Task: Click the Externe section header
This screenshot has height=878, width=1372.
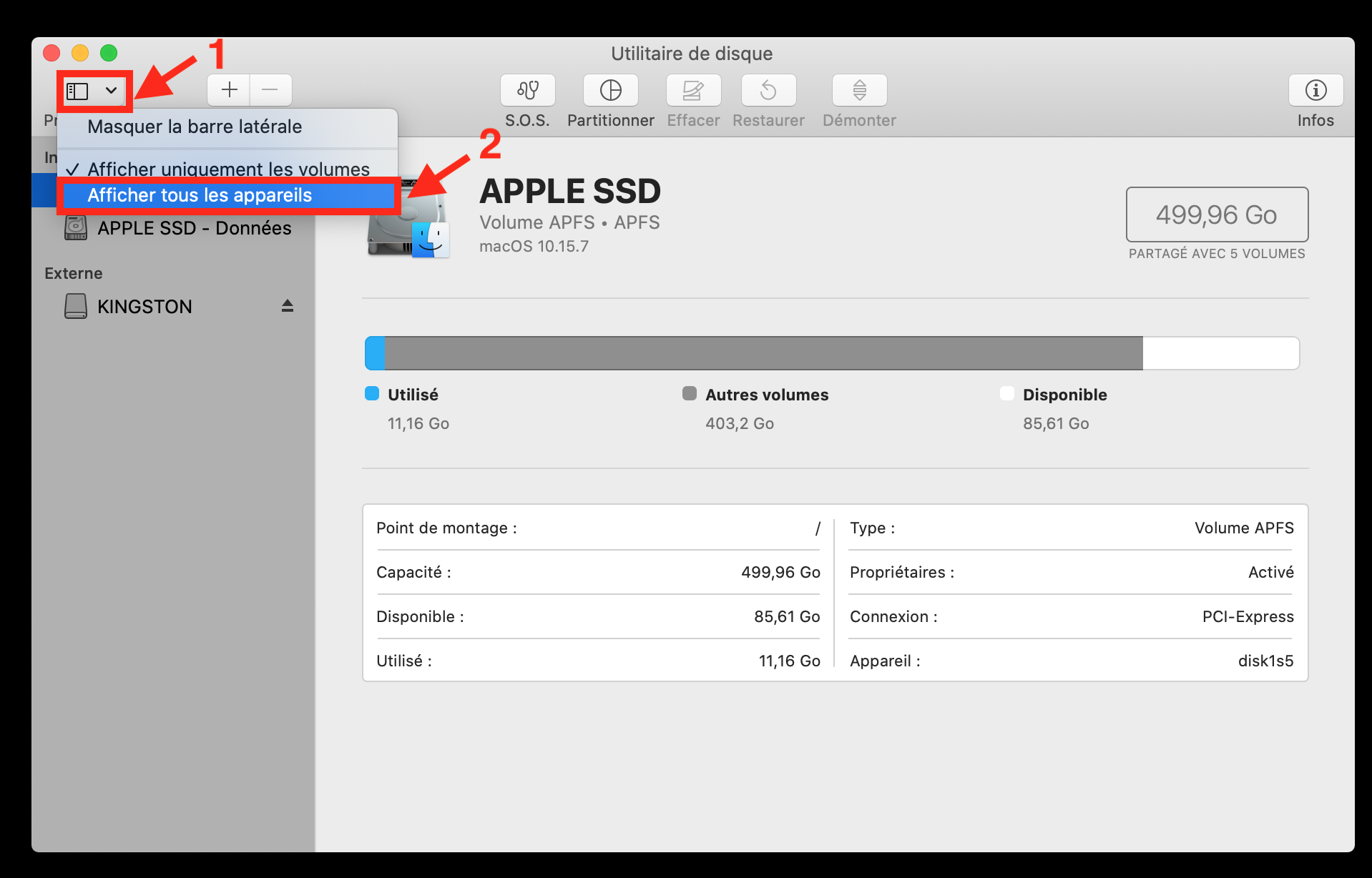Action: 74,273
